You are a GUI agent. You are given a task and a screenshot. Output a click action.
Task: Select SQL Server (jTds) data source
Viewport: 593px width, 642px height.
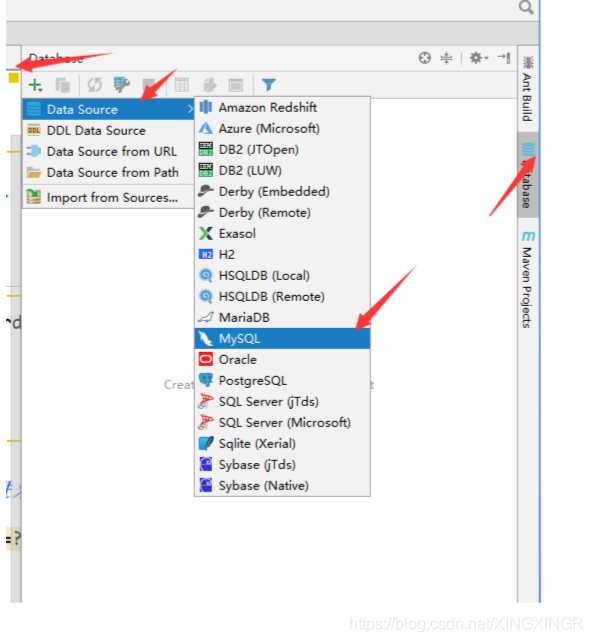(x=283, y=402)
